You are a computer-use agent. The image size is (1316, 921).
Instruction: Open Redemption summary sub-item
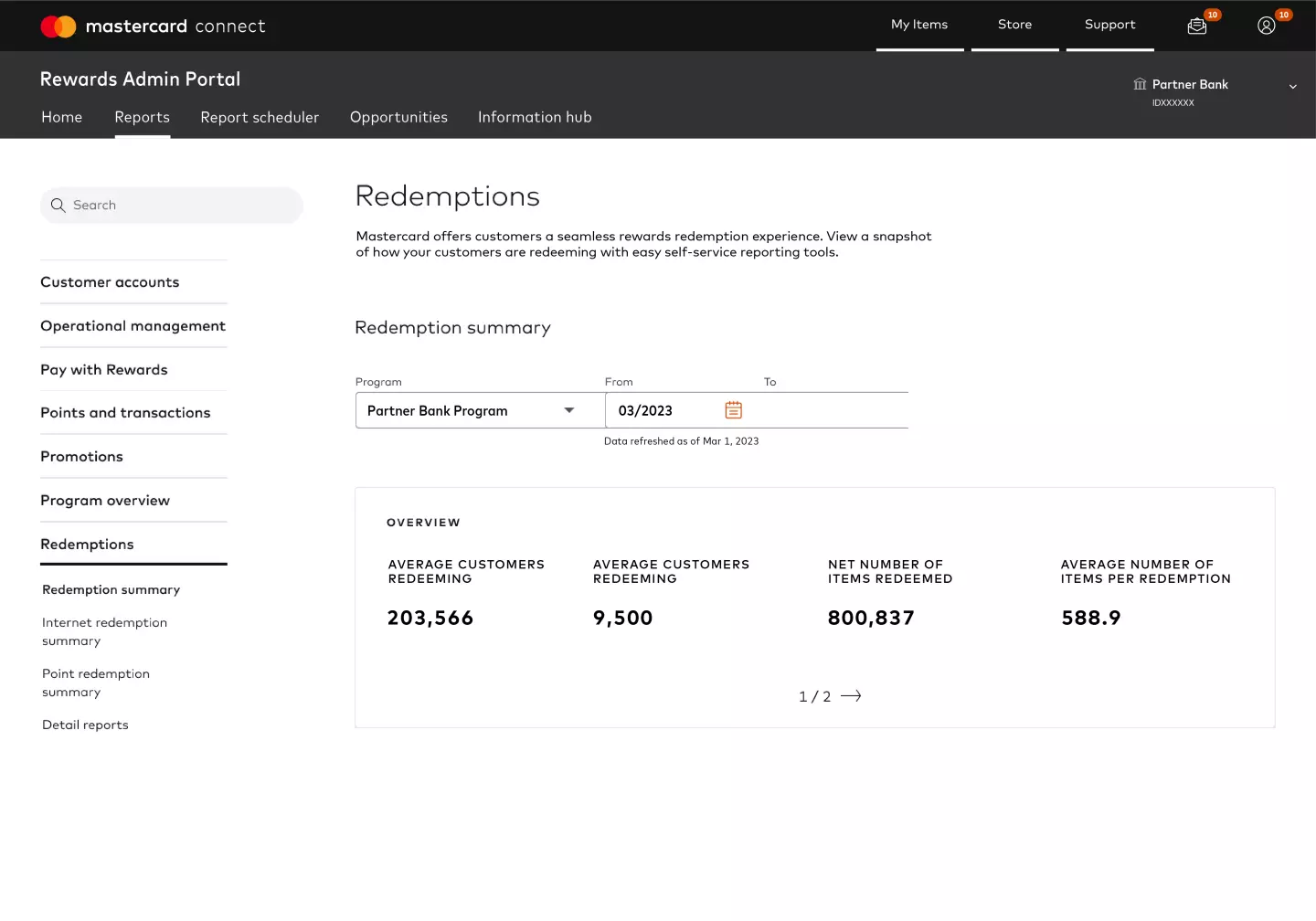111,590
